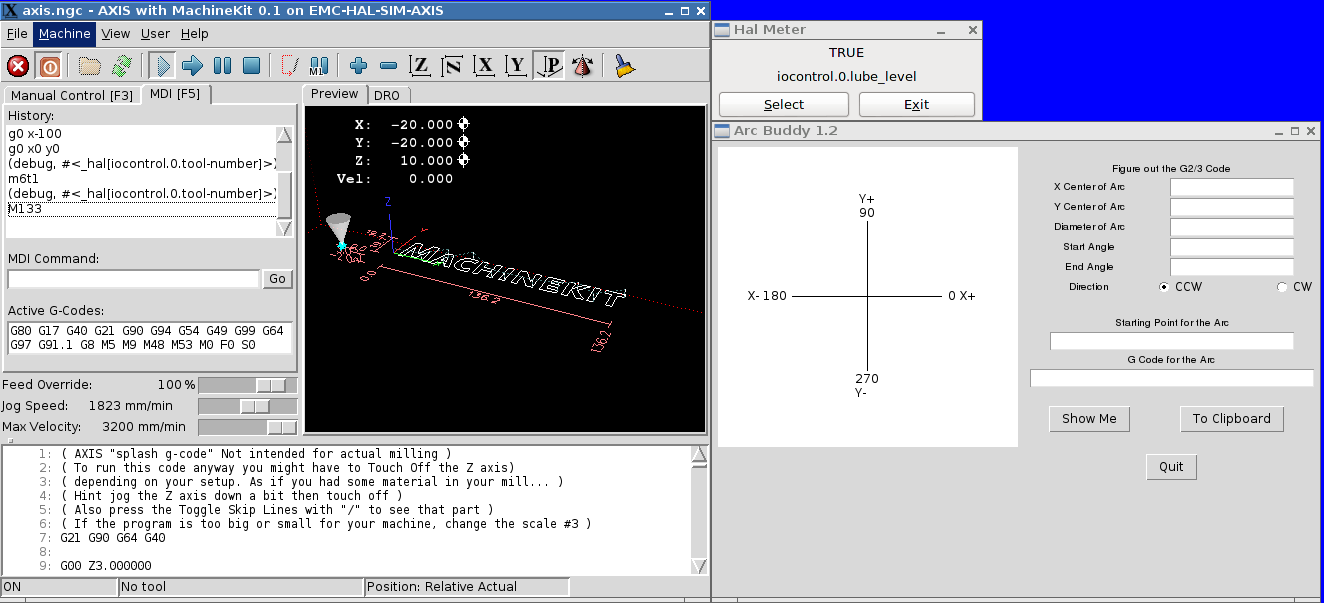Toggle optional pause M1
Viewport: 1324px width, 603px height.
click(x=319, y=66)
